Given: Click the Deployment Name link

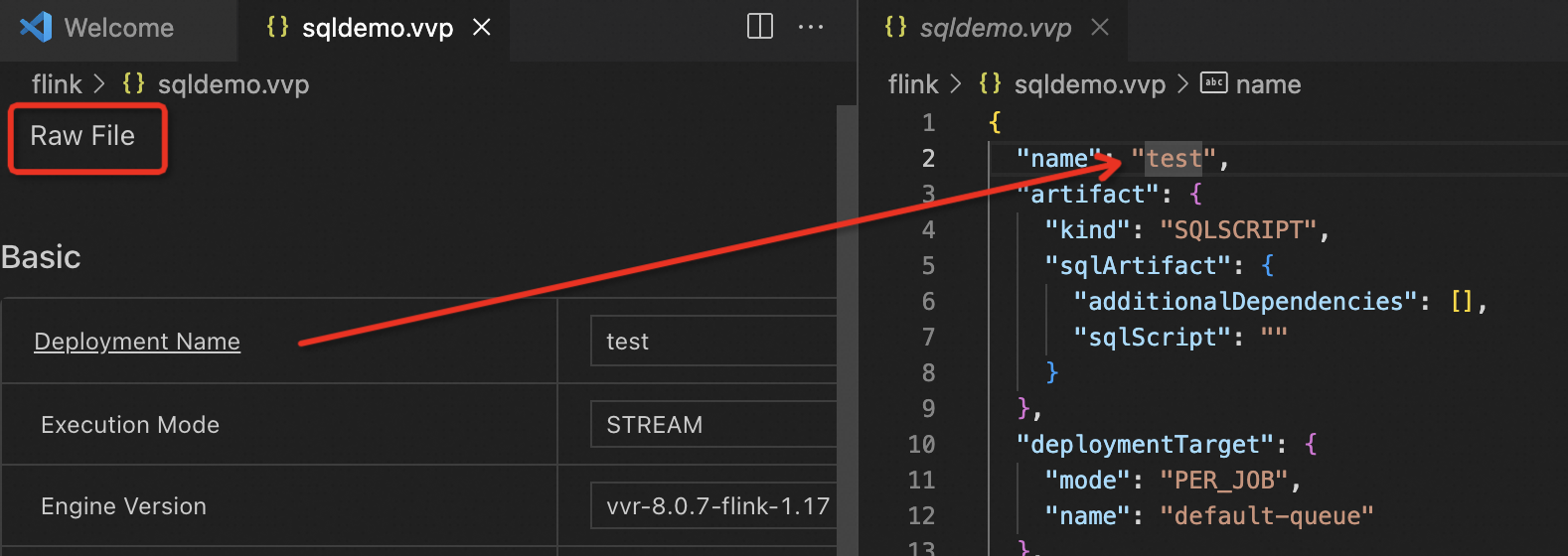Looking at the screenshot, I should click(x=137, y=342).
